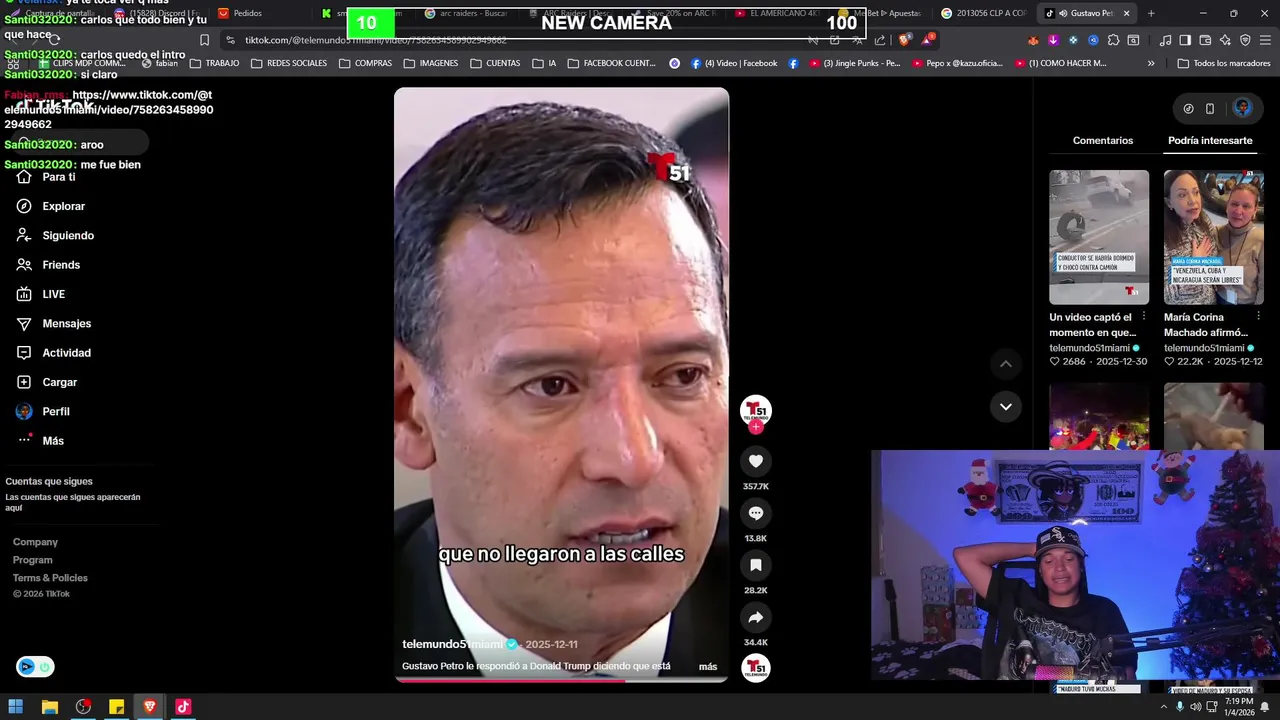The width and height of the screenshot is (1280, 720).
Task: Expand hidden bookmarks chevron
Action: click(x=1151, y=63)
